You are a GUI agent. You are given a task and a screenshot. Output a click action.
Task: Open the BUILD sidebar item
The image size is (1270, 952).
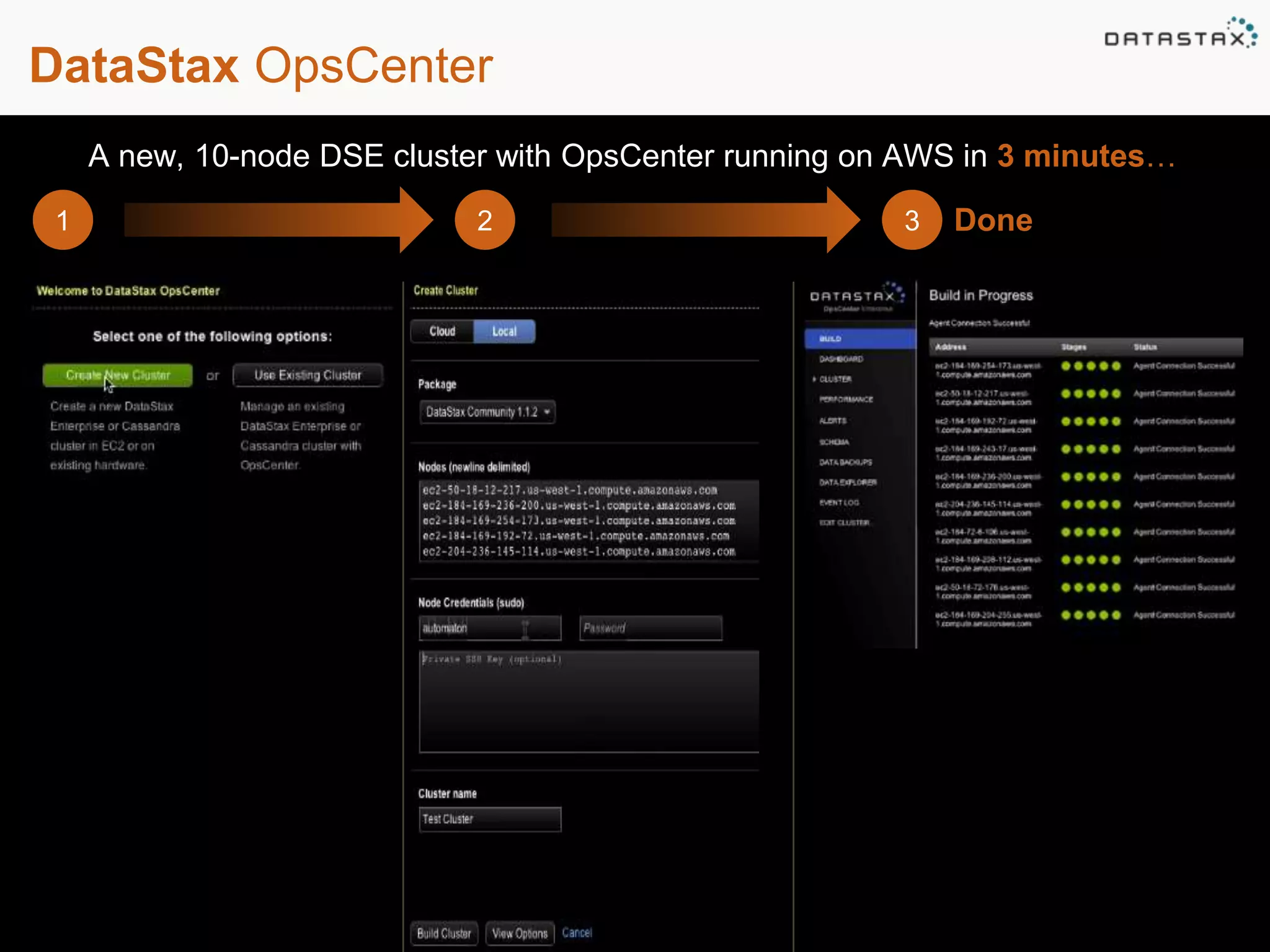860,339
